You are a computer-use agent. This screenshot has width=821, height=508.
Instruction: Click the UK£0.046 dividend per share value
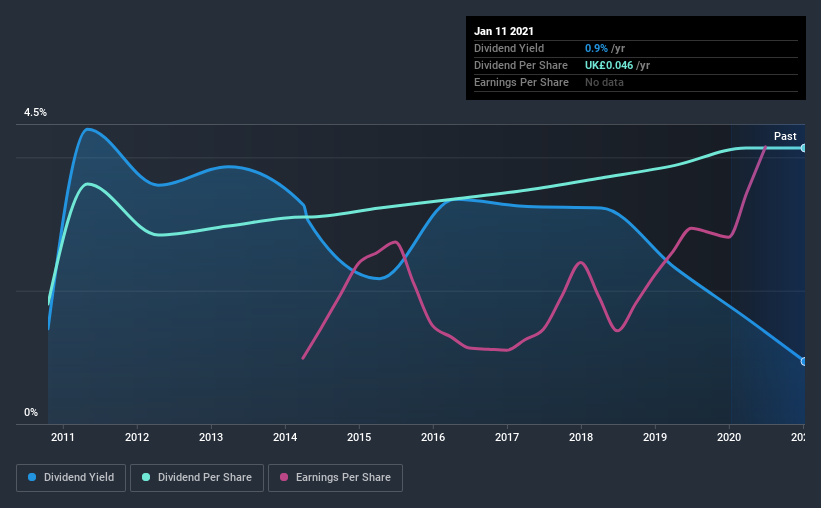(609, 65)
